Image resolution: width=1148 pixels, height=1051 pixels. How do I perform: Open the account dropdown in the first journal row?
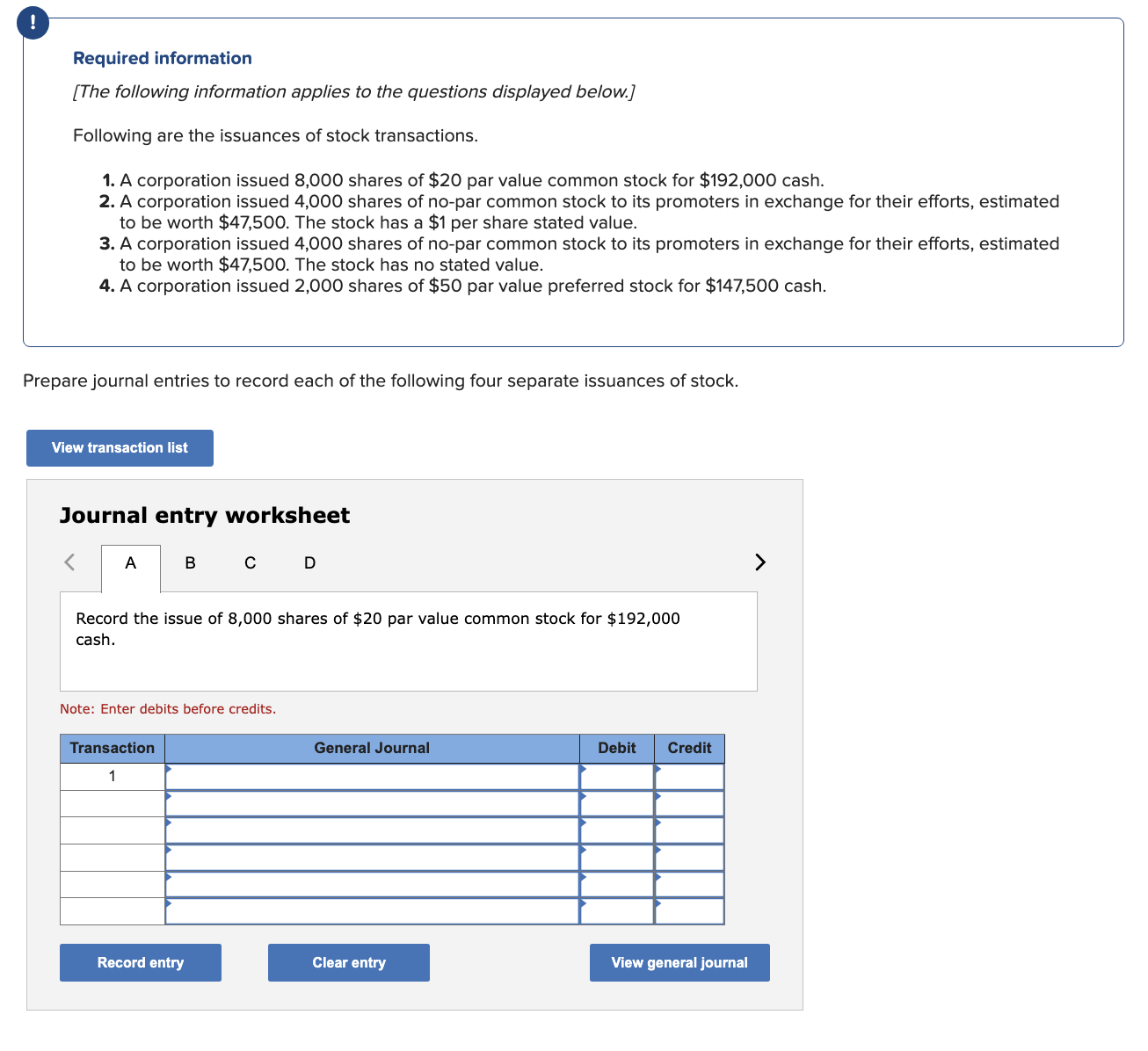pyautogui.click(x=167, y=770)
